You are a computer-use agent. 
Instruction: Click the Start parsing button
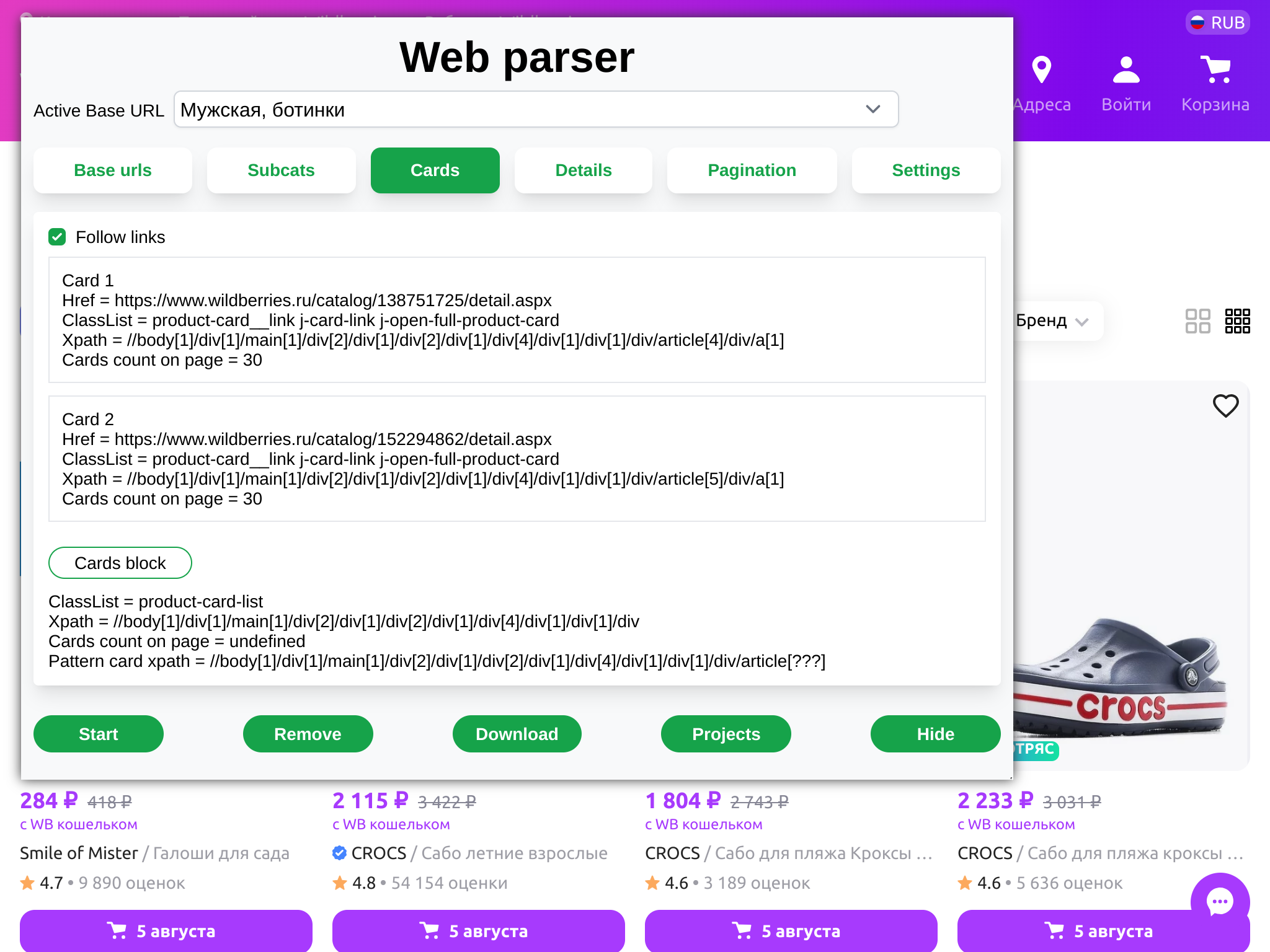pyautogui.click(x=98, y=734)
